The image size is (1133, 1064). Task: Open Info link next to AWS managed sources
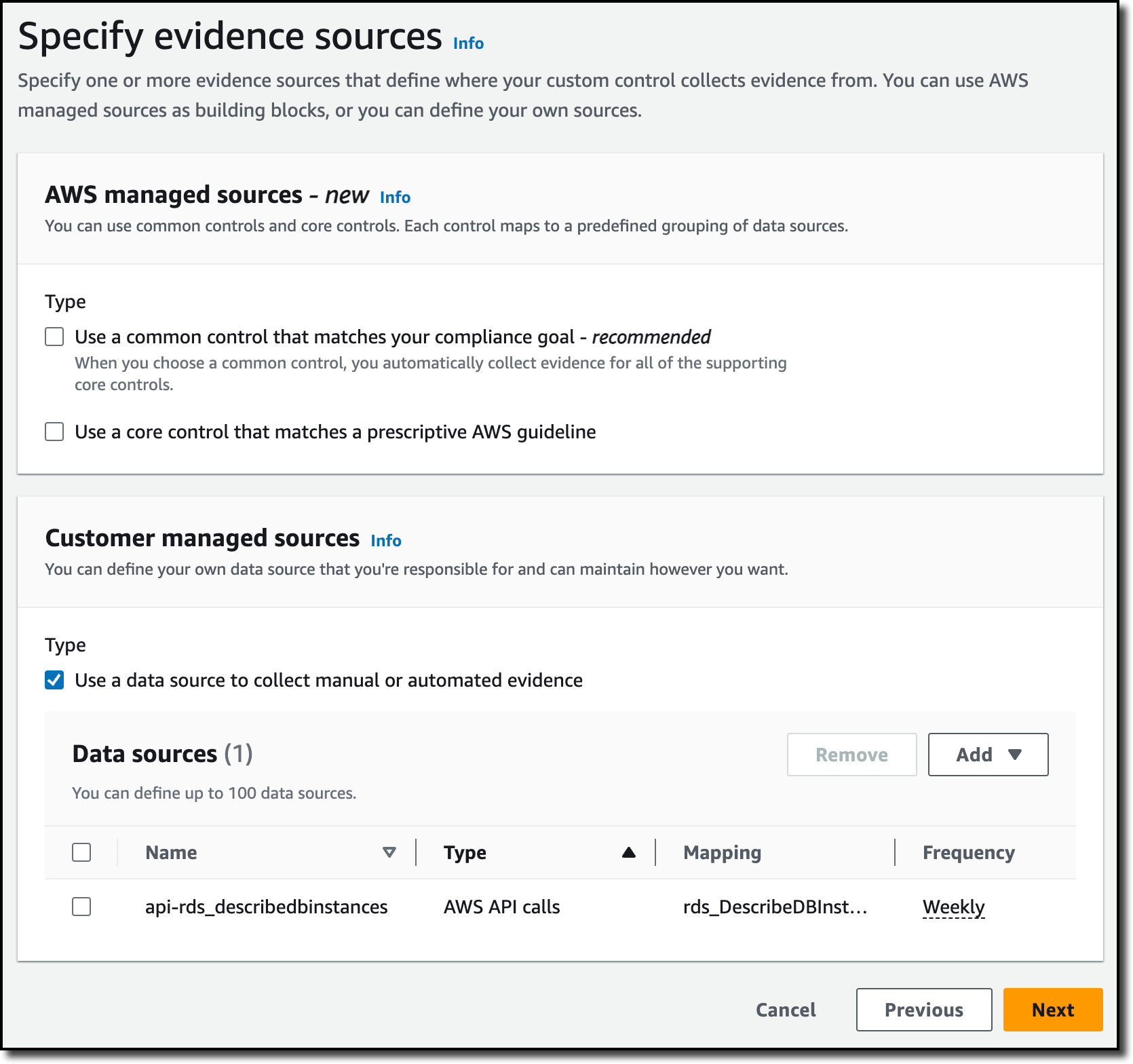(395, 197)
